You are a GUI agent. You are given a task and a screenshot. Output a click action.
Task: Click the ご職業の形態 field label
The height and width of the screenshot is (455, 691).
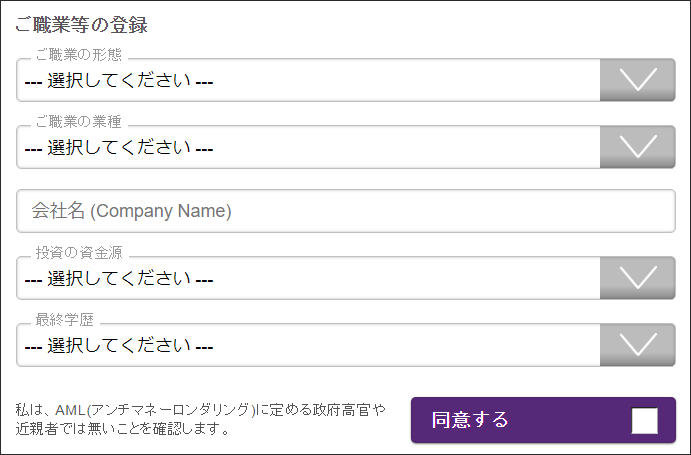(78, 55)
